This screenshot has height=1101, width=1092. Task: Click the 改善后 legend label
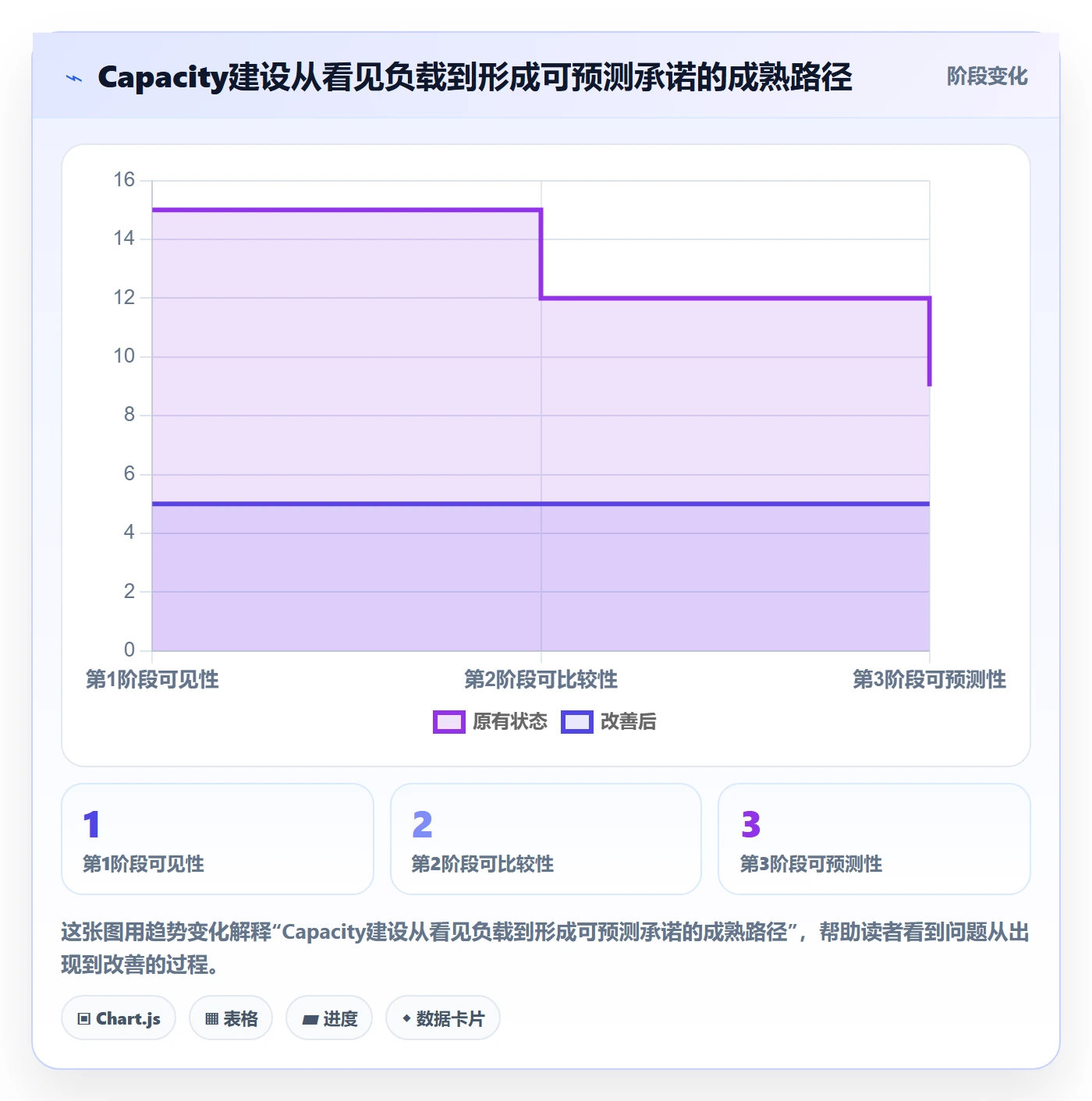click(x=629, y=722)
